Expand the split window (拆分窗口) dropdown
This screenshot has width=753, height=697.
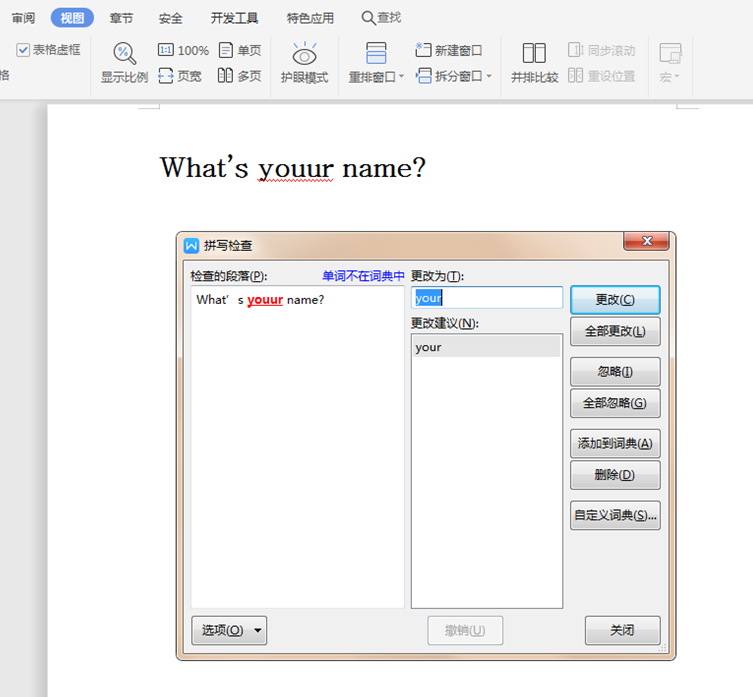[489, 77]
